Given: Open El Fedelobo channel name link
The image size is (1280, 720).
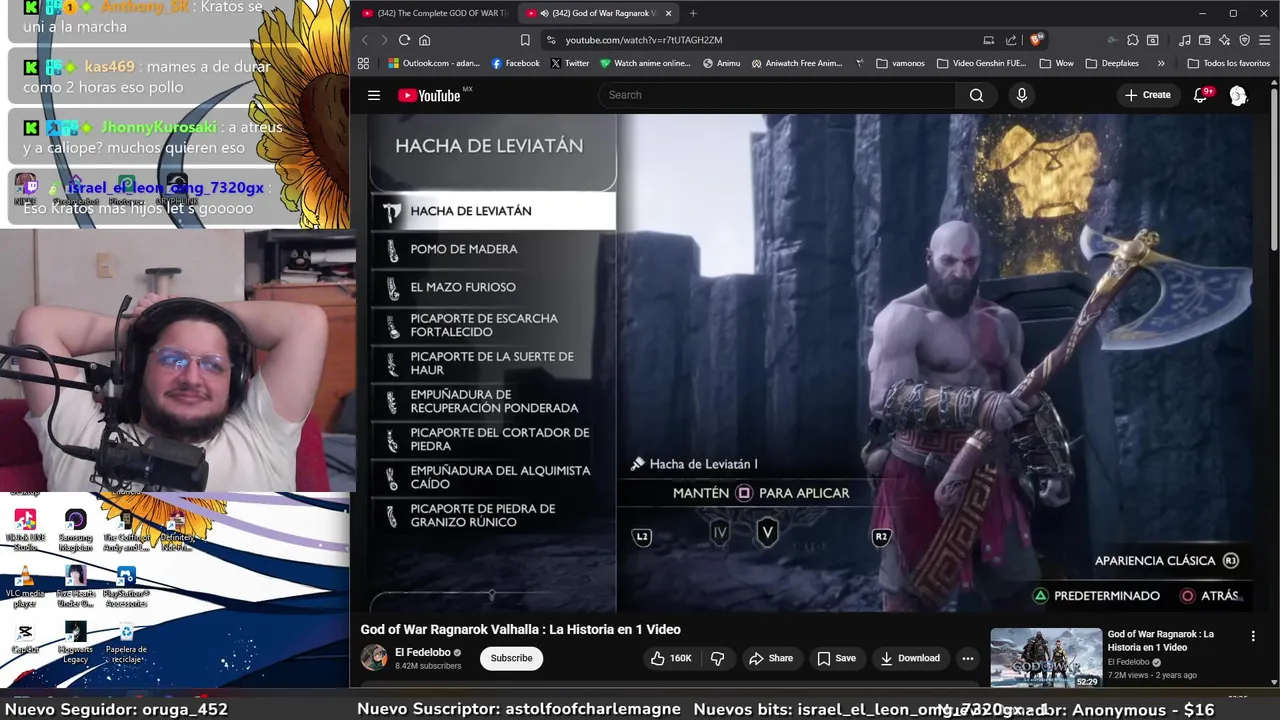Looking at the screenshot, I should point(423,652).
